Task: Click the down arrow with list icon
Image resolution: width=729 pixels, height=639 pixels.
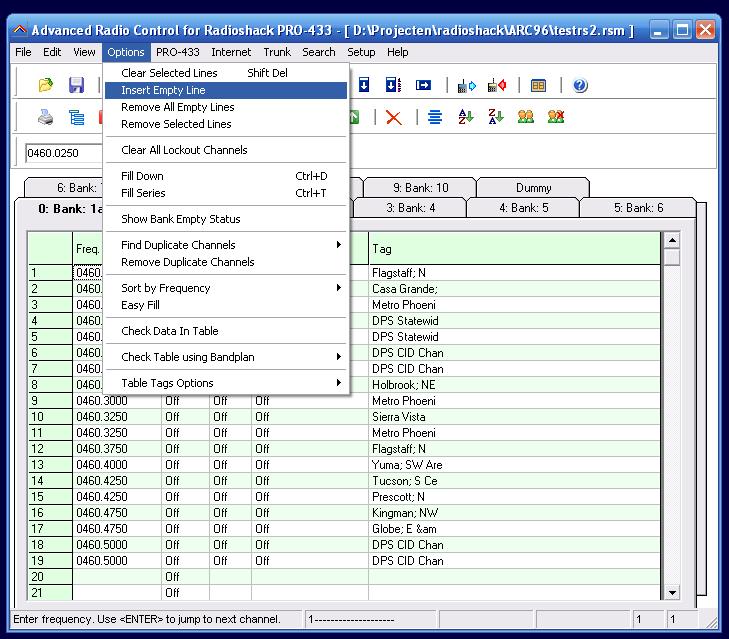Action: (393, 85)
